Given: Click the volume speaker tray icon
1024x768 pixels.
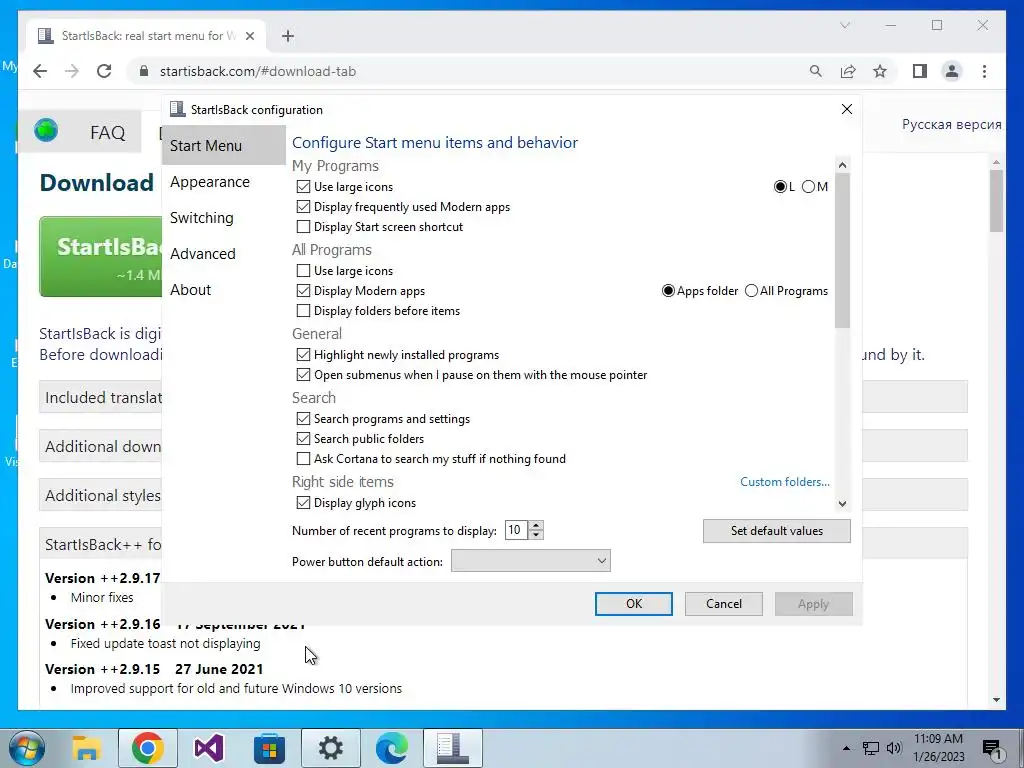Looking at the screenshot, I should 894,748.
